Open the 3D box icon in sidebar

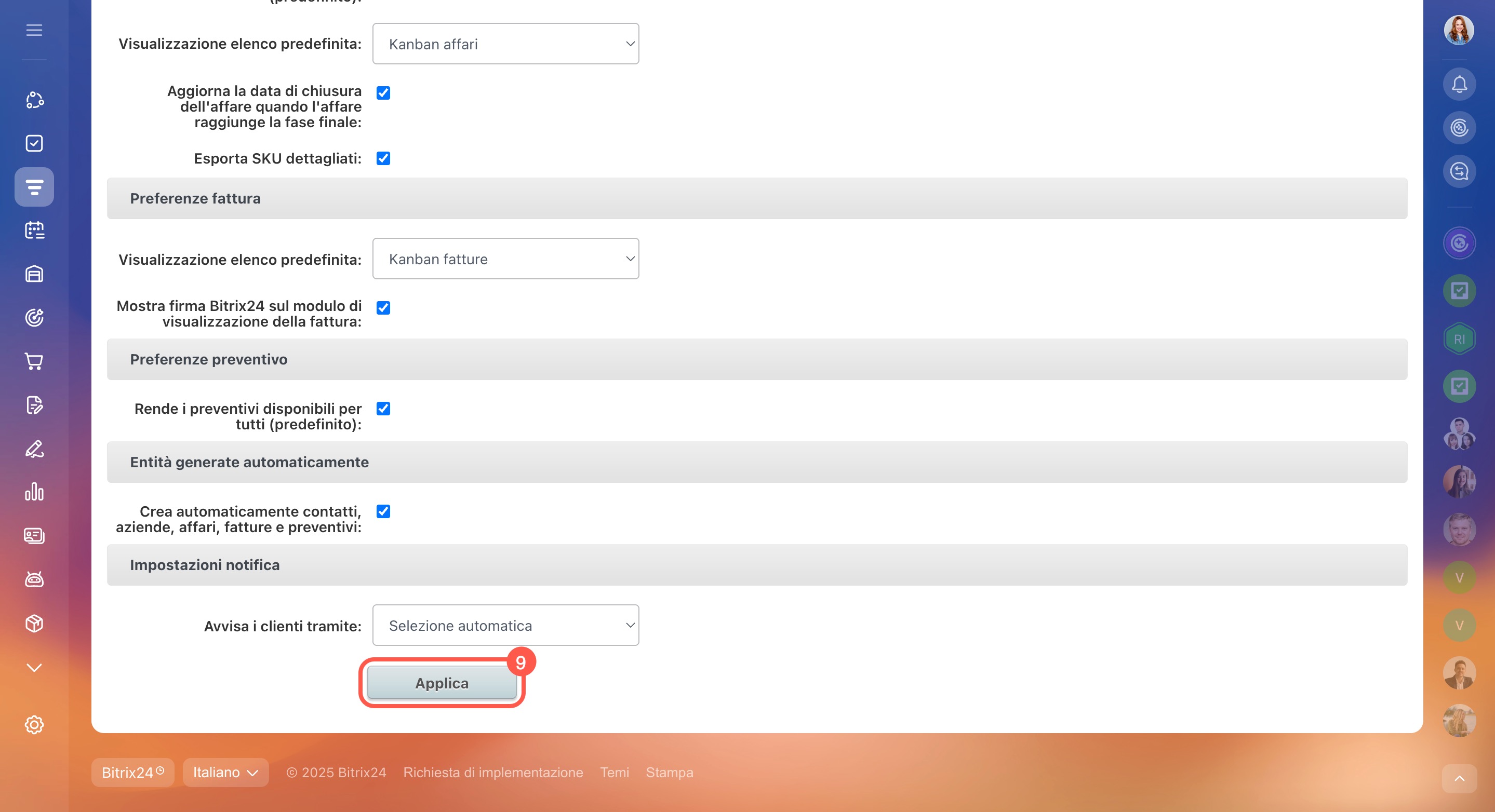tap(34, 623)
